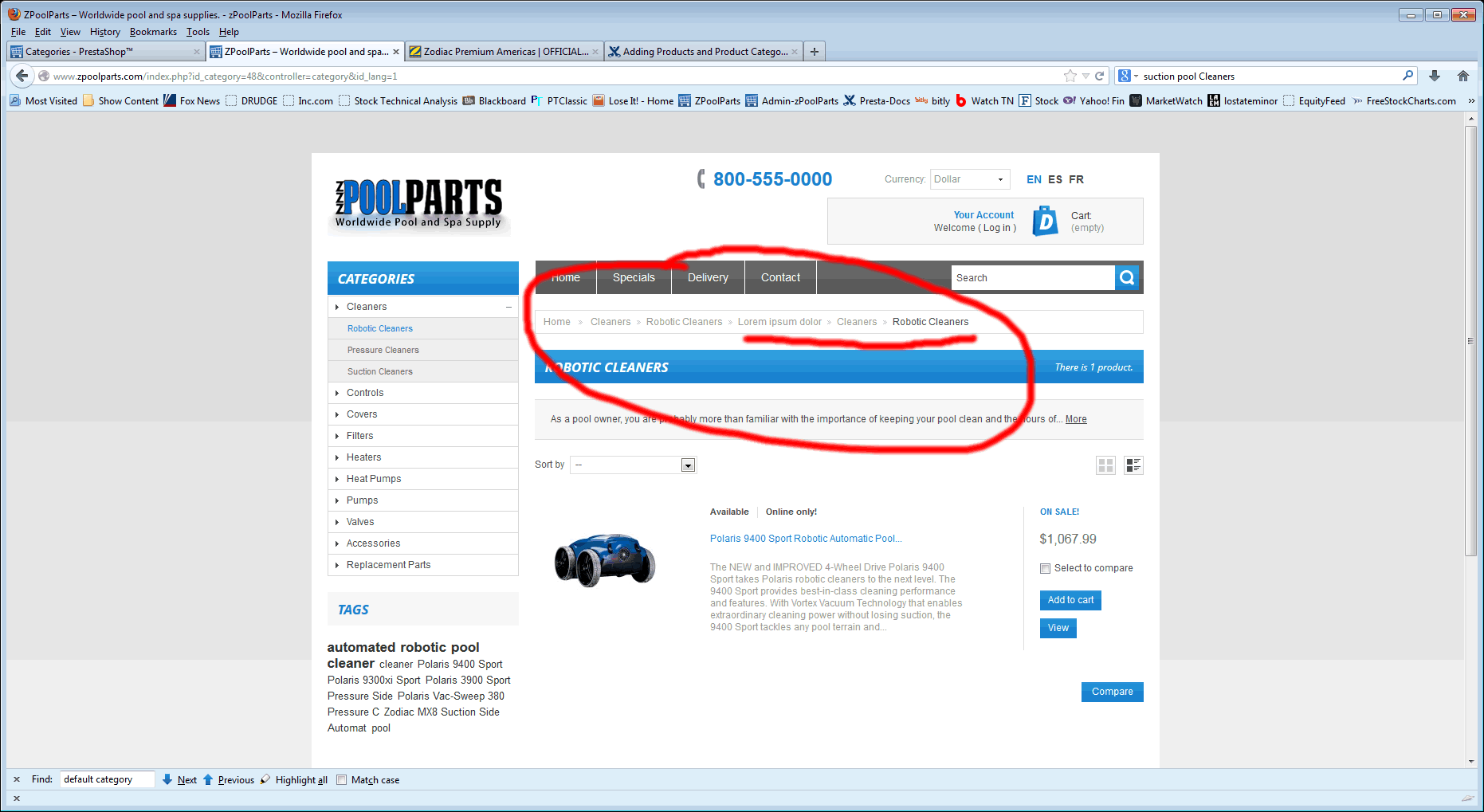Click the Contact navigation item
The width and height of the screenshot is (1484, 812).
[780, 277]
